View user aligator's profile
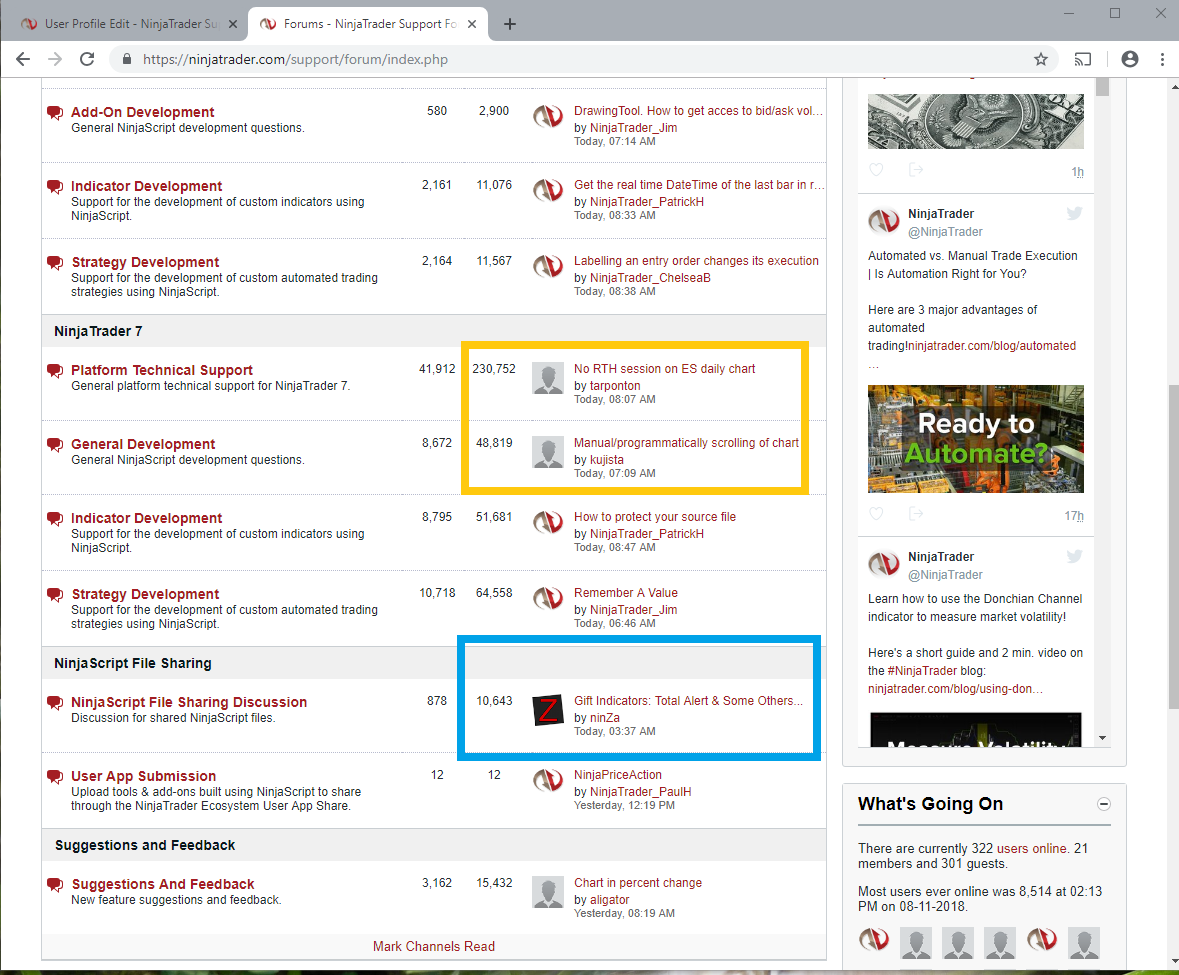The height and width of the screenshot is (975, 1179). (610, 900)
